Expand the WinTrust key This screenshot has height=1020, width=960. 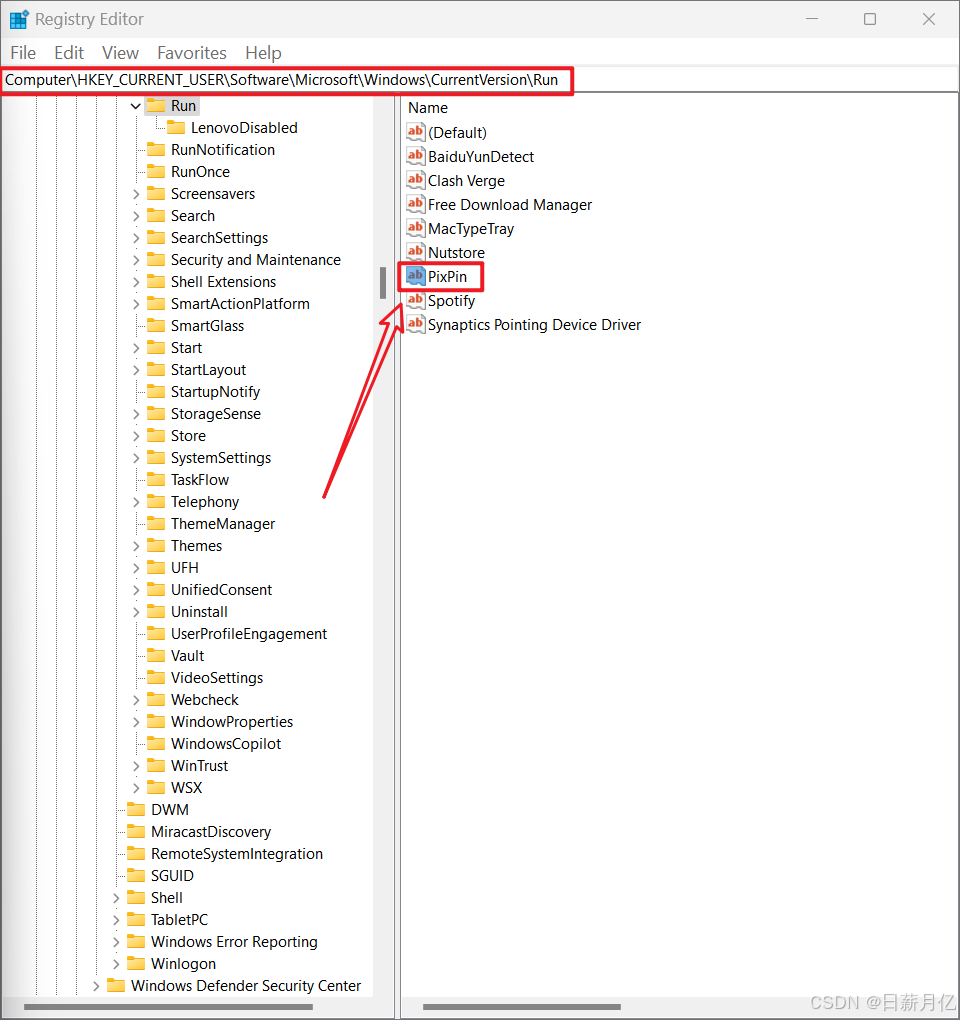136,766
